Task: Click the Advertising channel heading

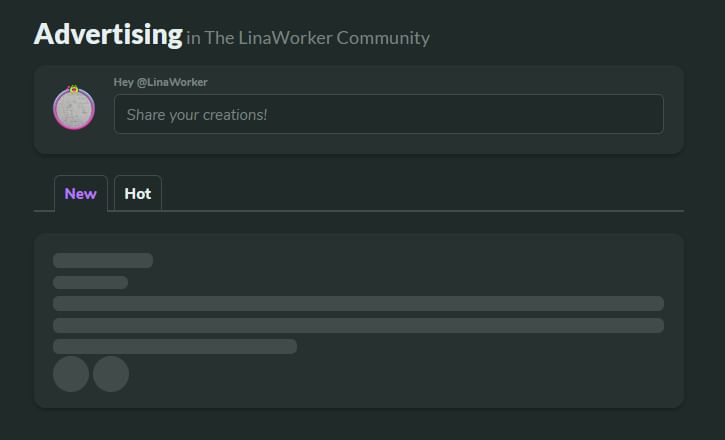Action: tap(108, 34)
